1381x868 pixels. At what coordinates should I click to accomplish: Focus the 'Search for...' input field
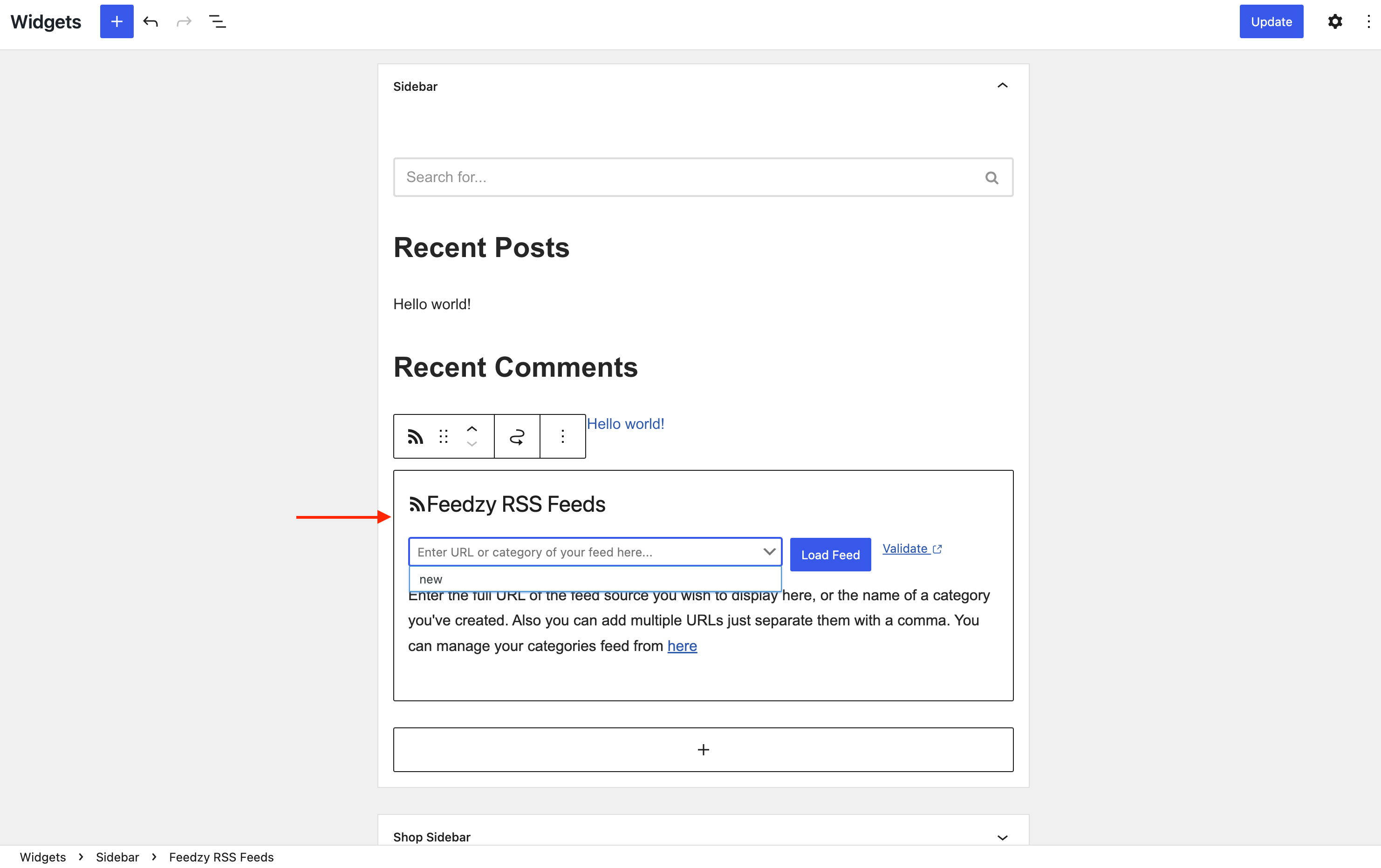(x=688, y=177)
